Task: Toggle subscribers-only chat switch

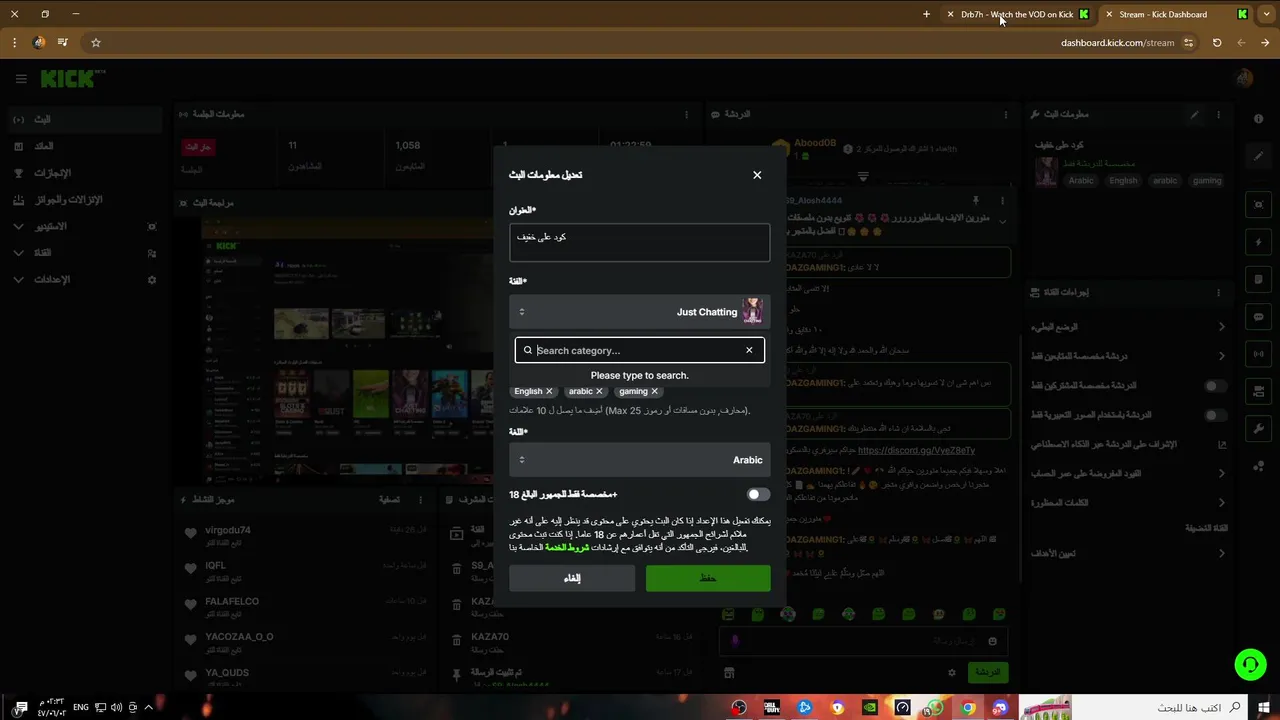Action: (1215, 385)
